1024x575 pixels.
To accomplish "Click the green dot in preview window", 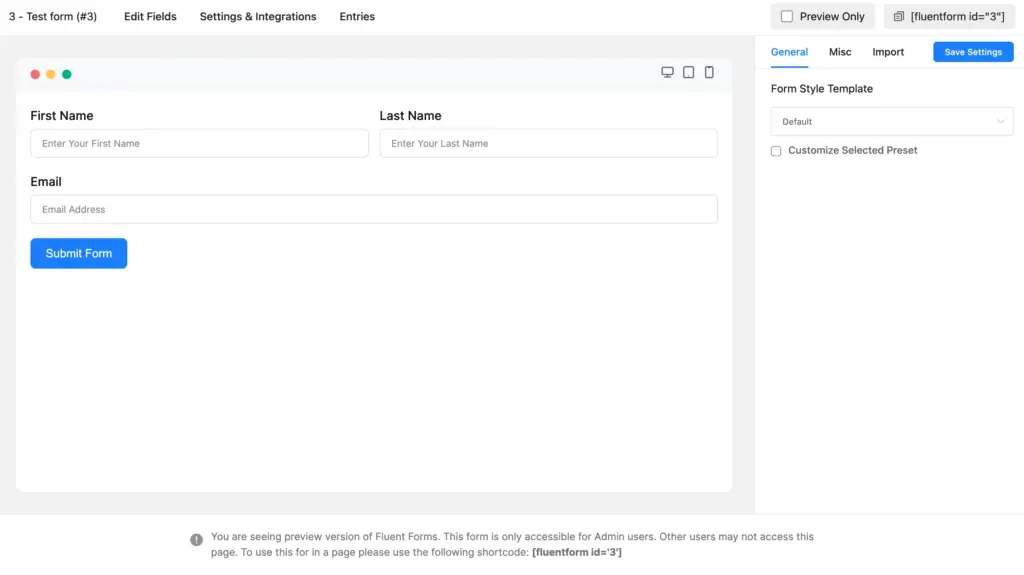I will (x=67, y=74).
